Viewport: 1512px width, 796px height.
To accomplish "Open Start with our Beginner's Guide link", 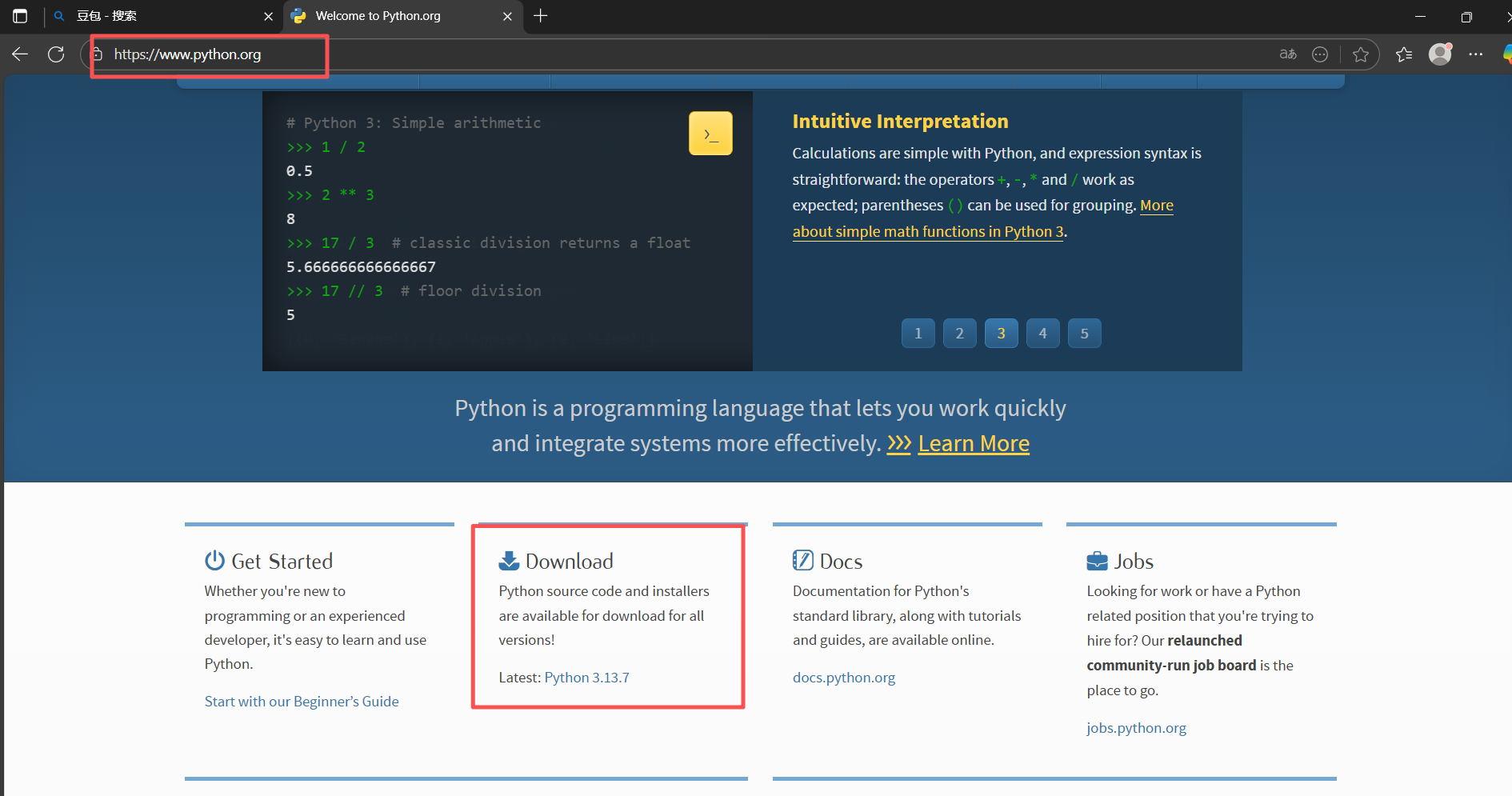I will tap(302, 702).
